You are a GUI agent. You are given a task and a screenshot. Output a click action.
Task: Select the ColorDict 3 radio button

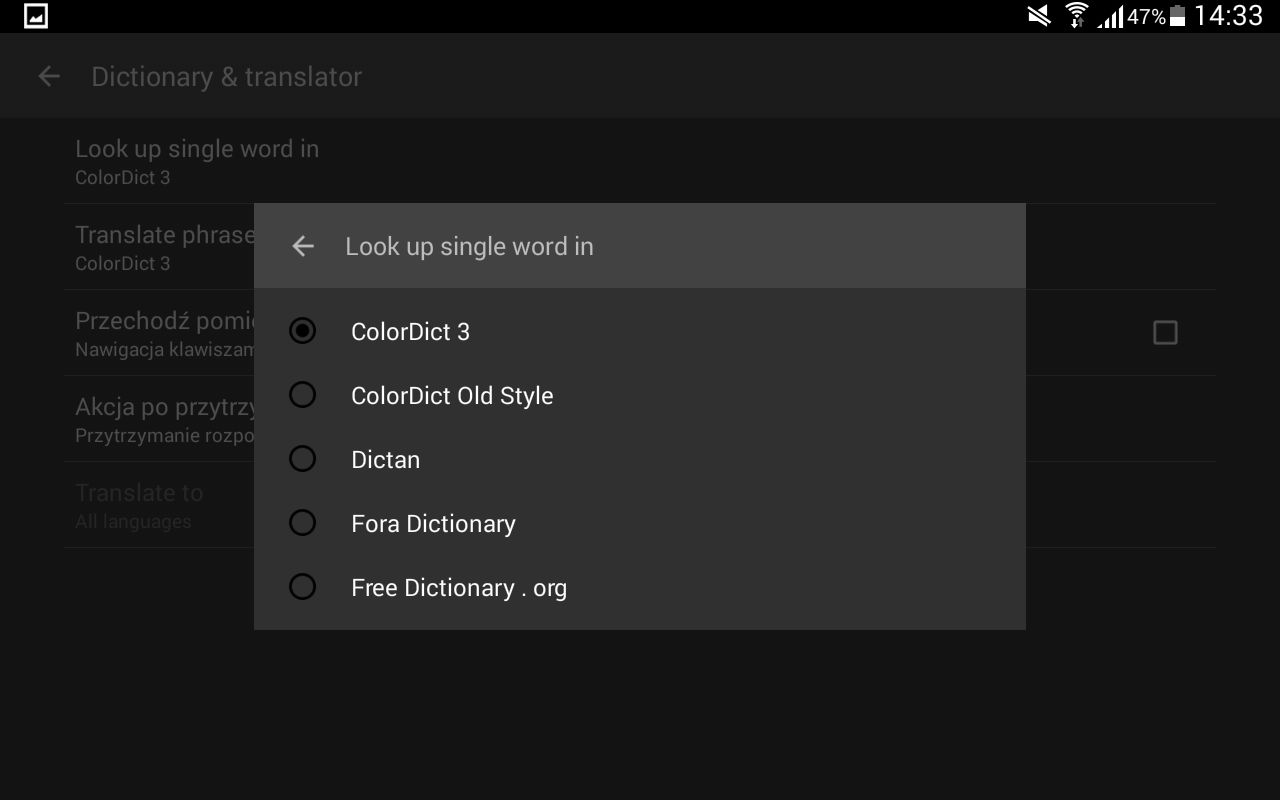(x=302, y=331)
